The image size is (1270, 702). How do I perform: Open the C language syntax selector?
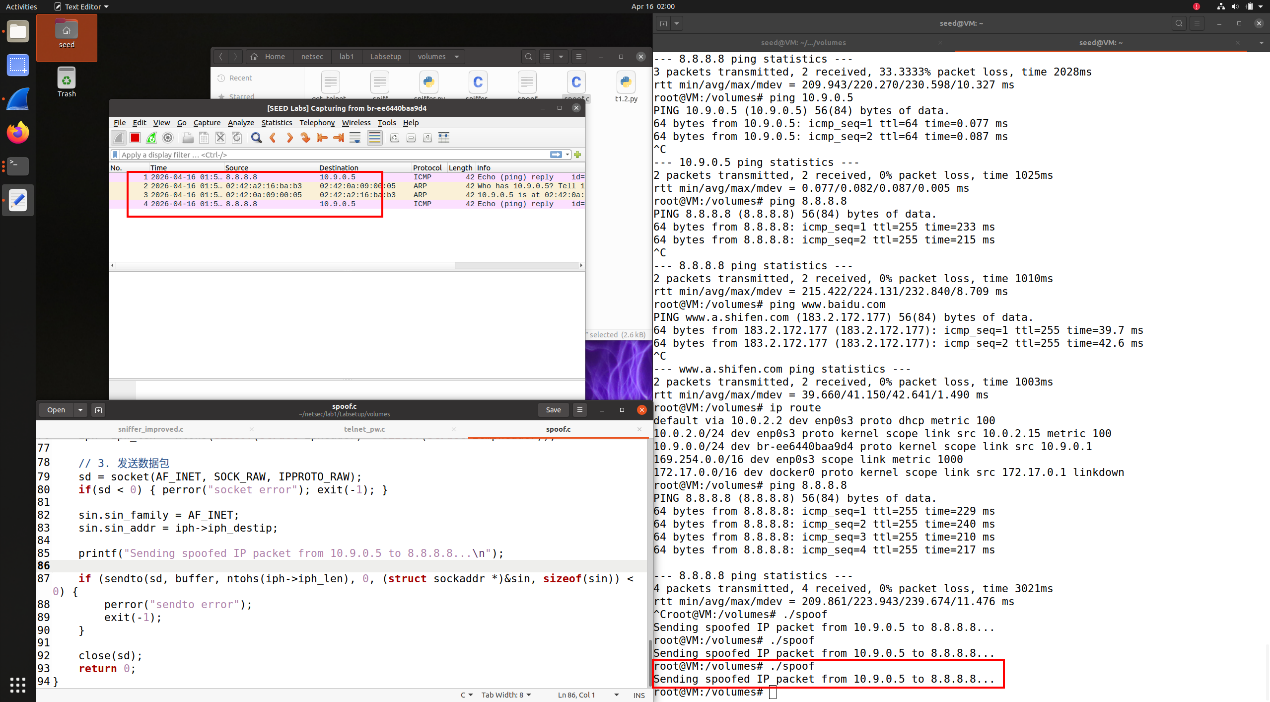pos(466,695)
